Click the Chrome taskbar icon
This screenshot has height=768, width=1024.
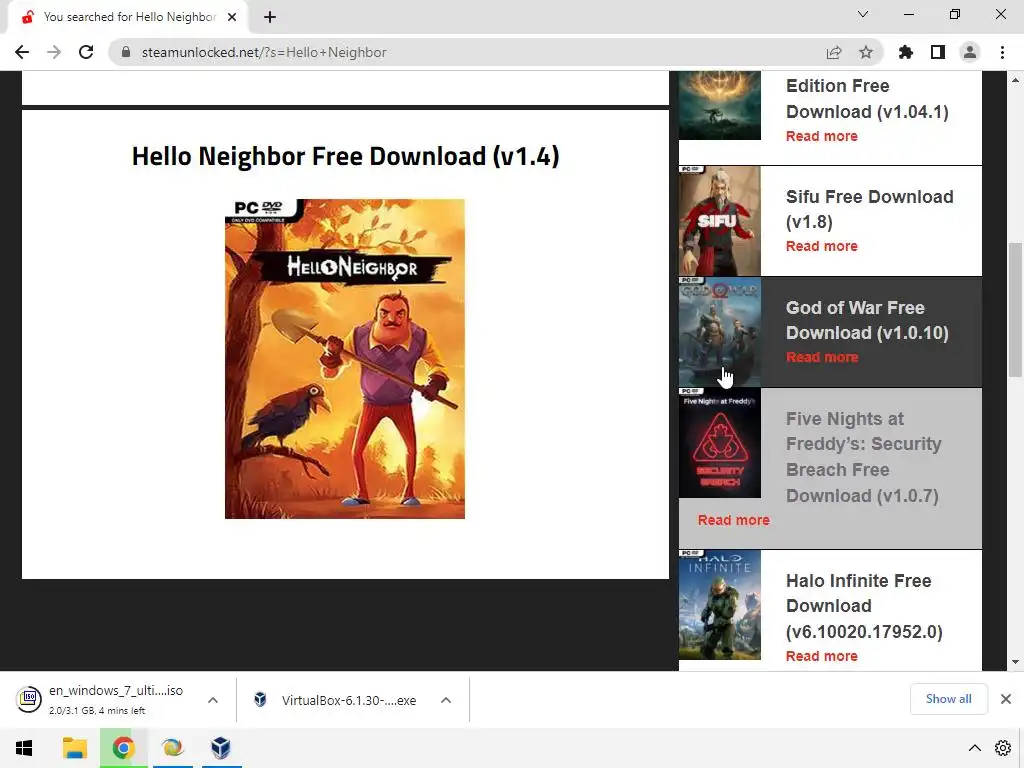click(x=123, y=748)
